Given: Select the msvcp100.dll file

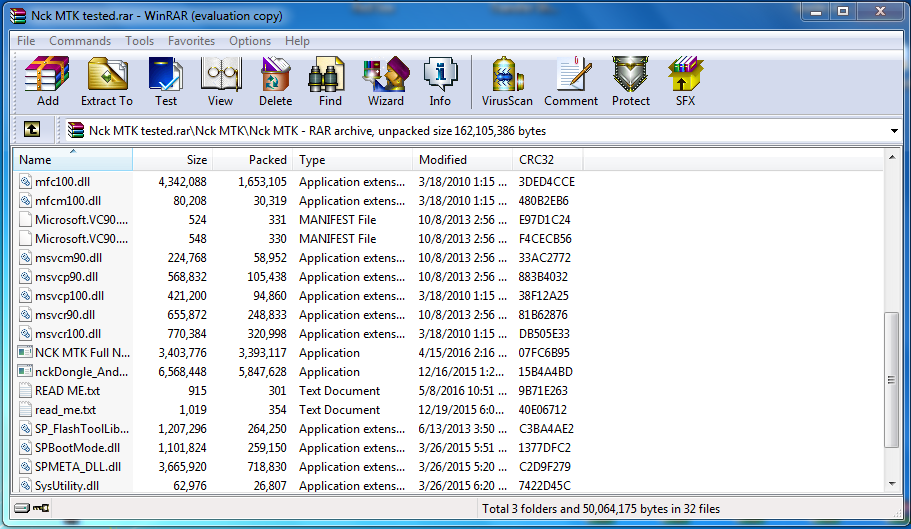Looking at the screenshot, I should pyautogui.click(x=69, y=296).
